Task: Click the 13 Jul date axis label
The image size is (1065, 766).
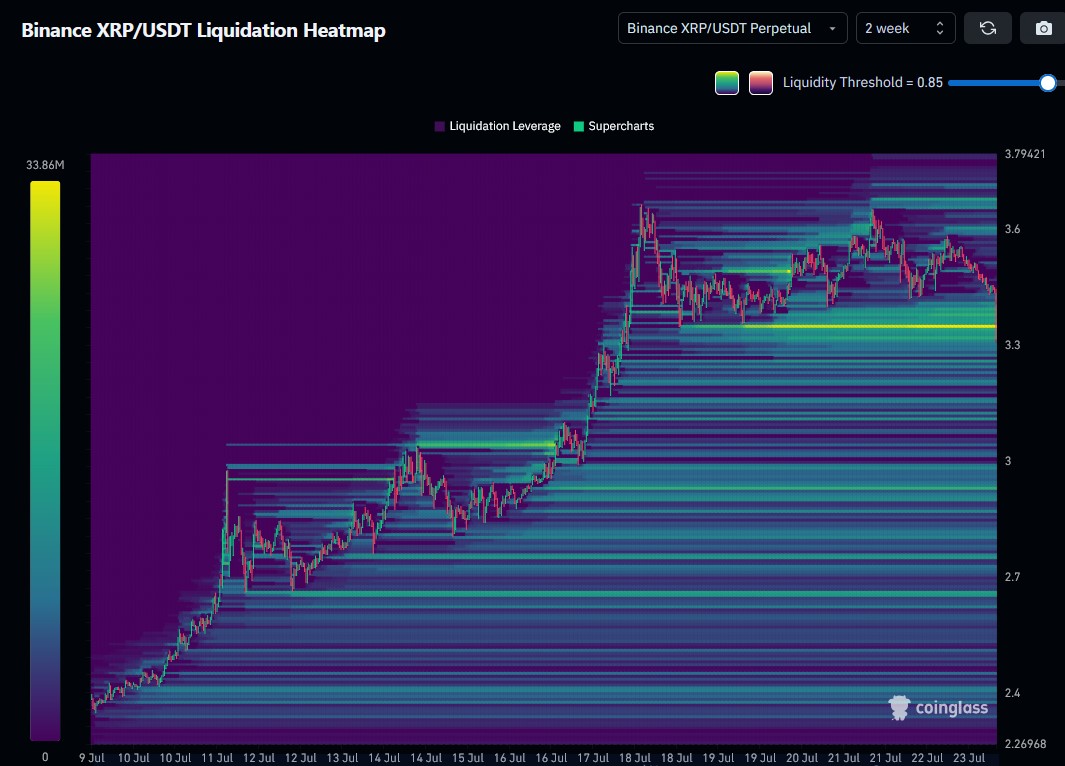Action: pyautogui.click(x=342, y=758)
